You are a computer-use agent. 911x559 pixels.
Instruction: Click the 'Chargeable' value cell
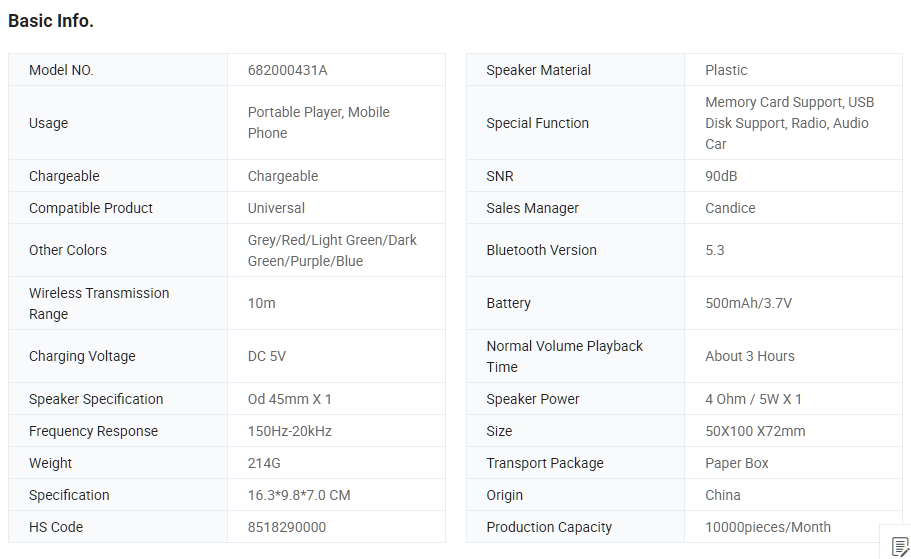click(336, 176)
